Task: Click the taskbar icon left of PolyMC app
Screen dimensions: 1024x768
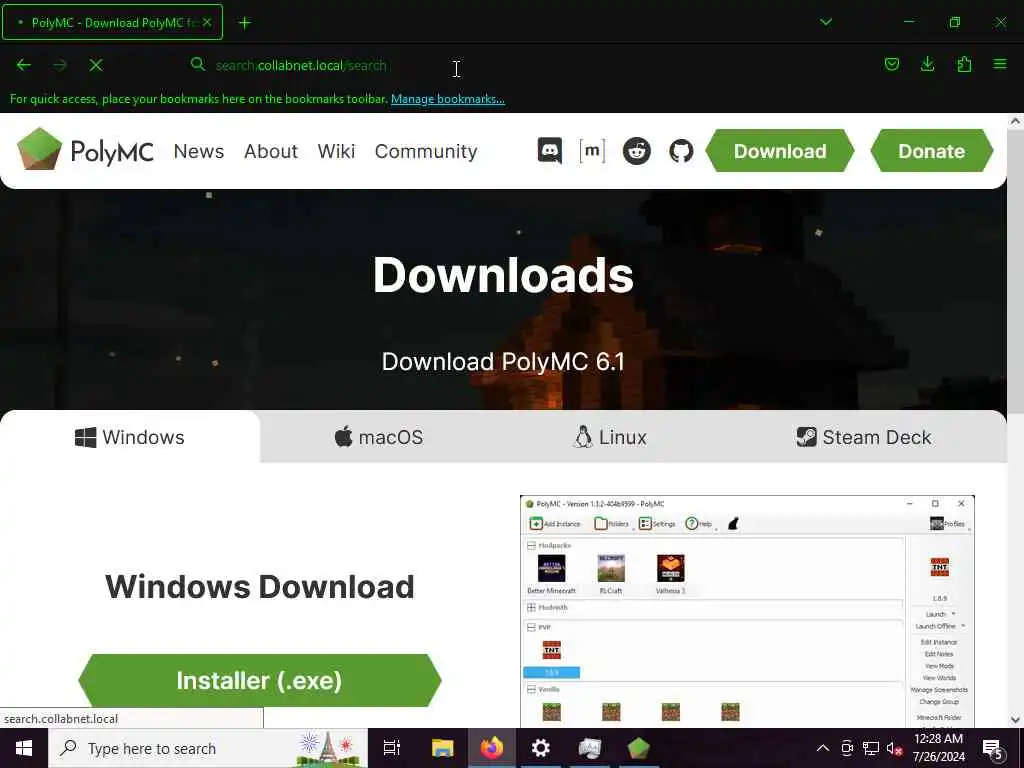Action: click(590, 748)
